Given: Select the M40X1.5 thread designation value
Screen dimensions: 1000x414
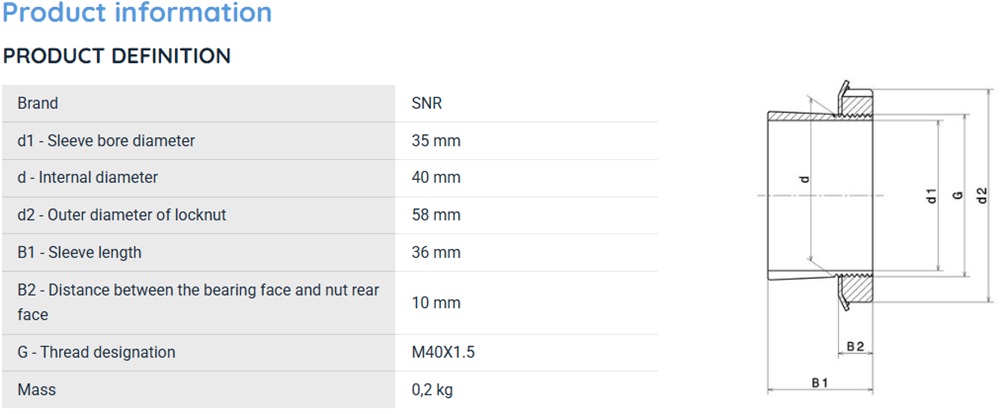Looking at the screenshot, I should 443,352.
